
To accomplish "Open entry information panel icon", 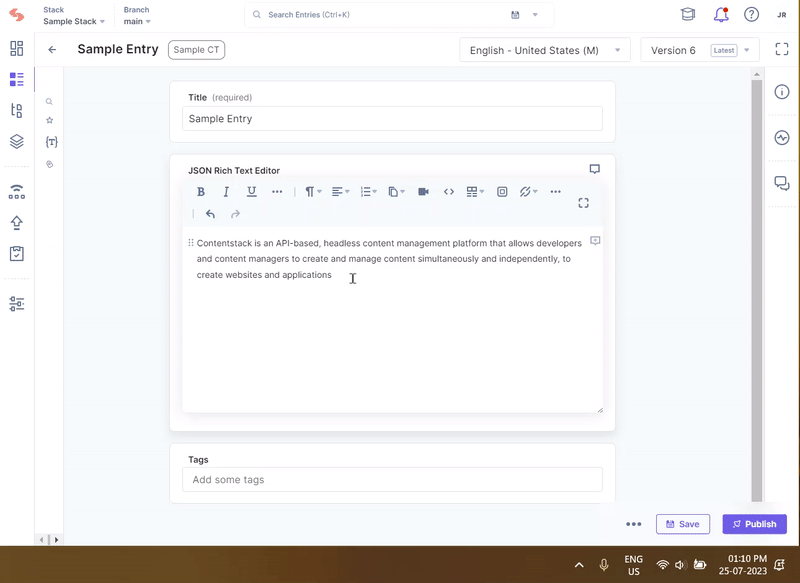I will pos(782,92).
